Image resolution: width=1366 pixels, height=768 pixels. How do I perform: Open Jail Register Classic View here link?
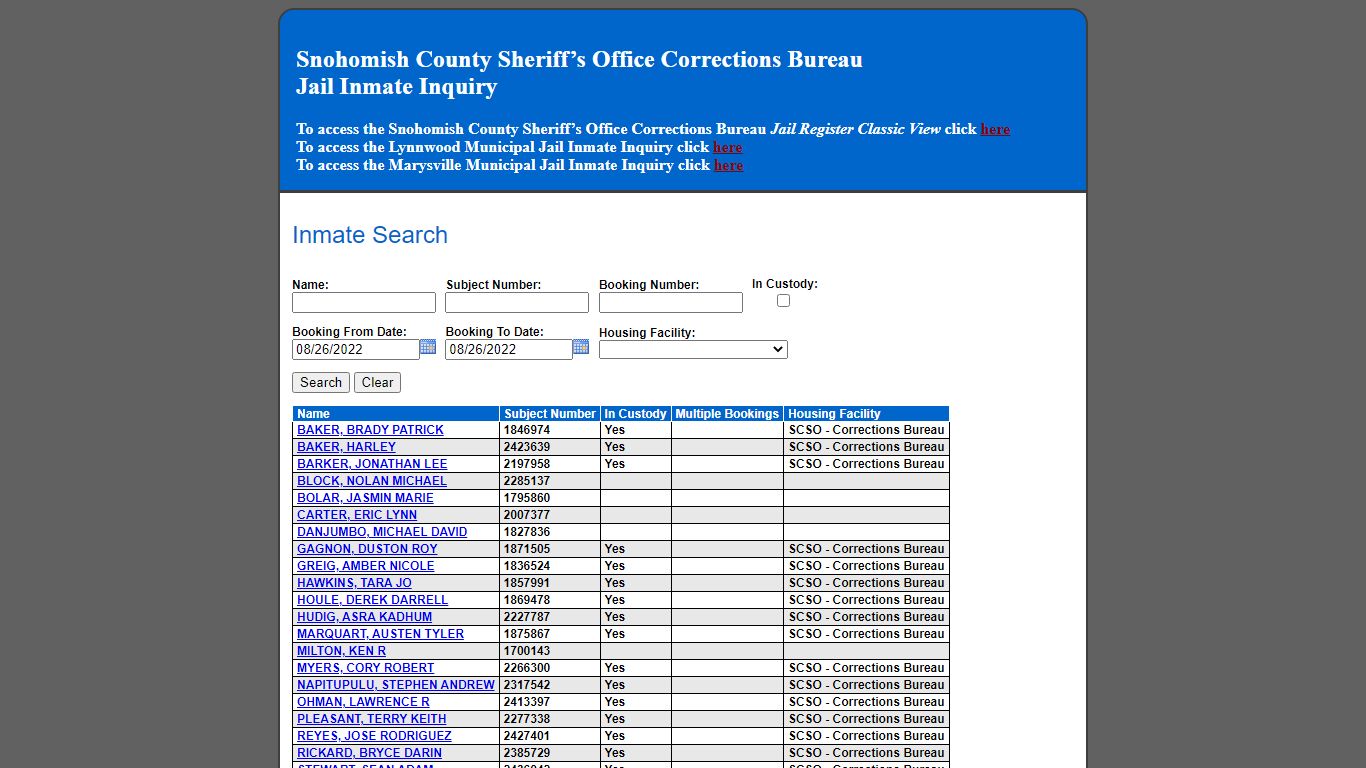995,129
